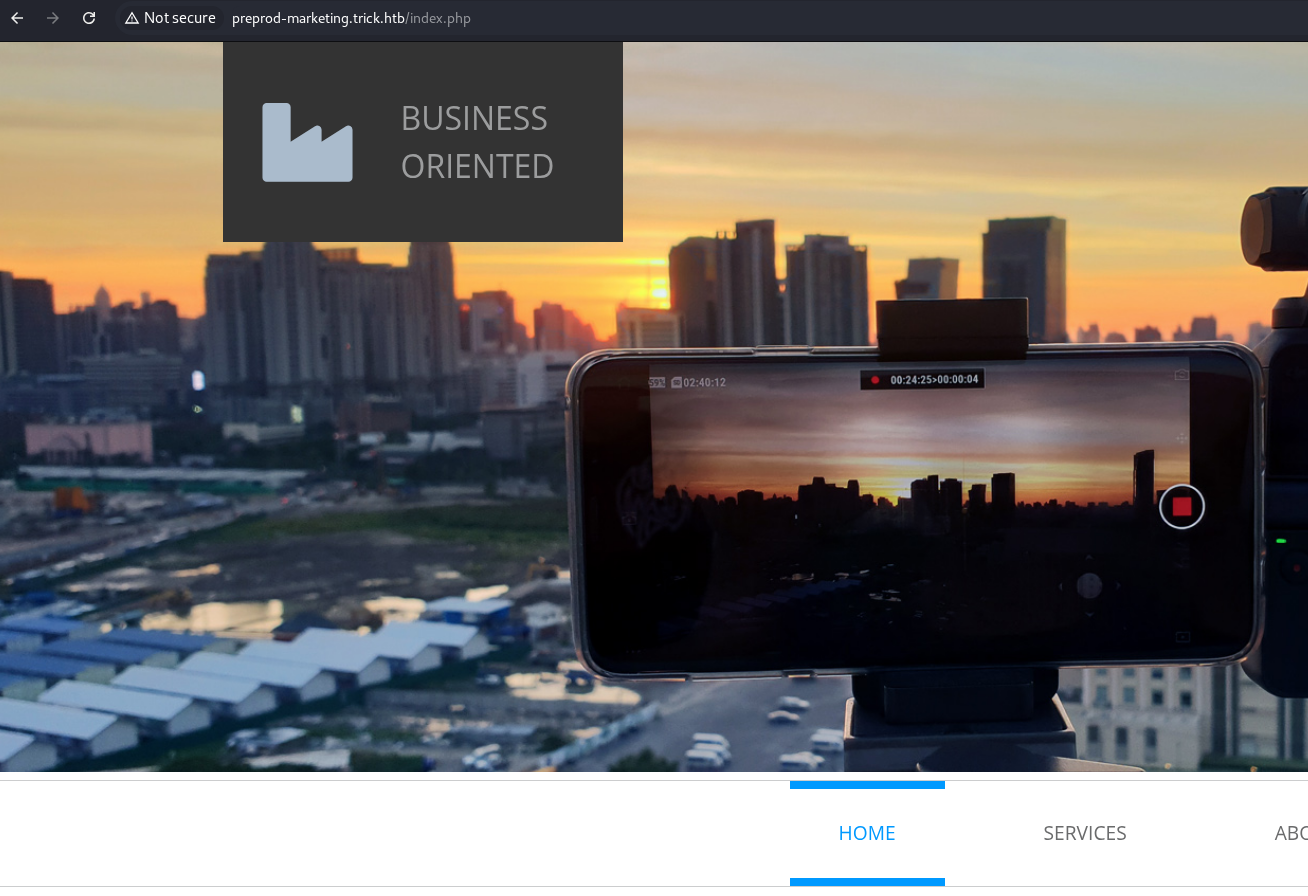Screen dimensions: 1308x896
Task: Click the Not secure label text
Action: click(179, 18)
